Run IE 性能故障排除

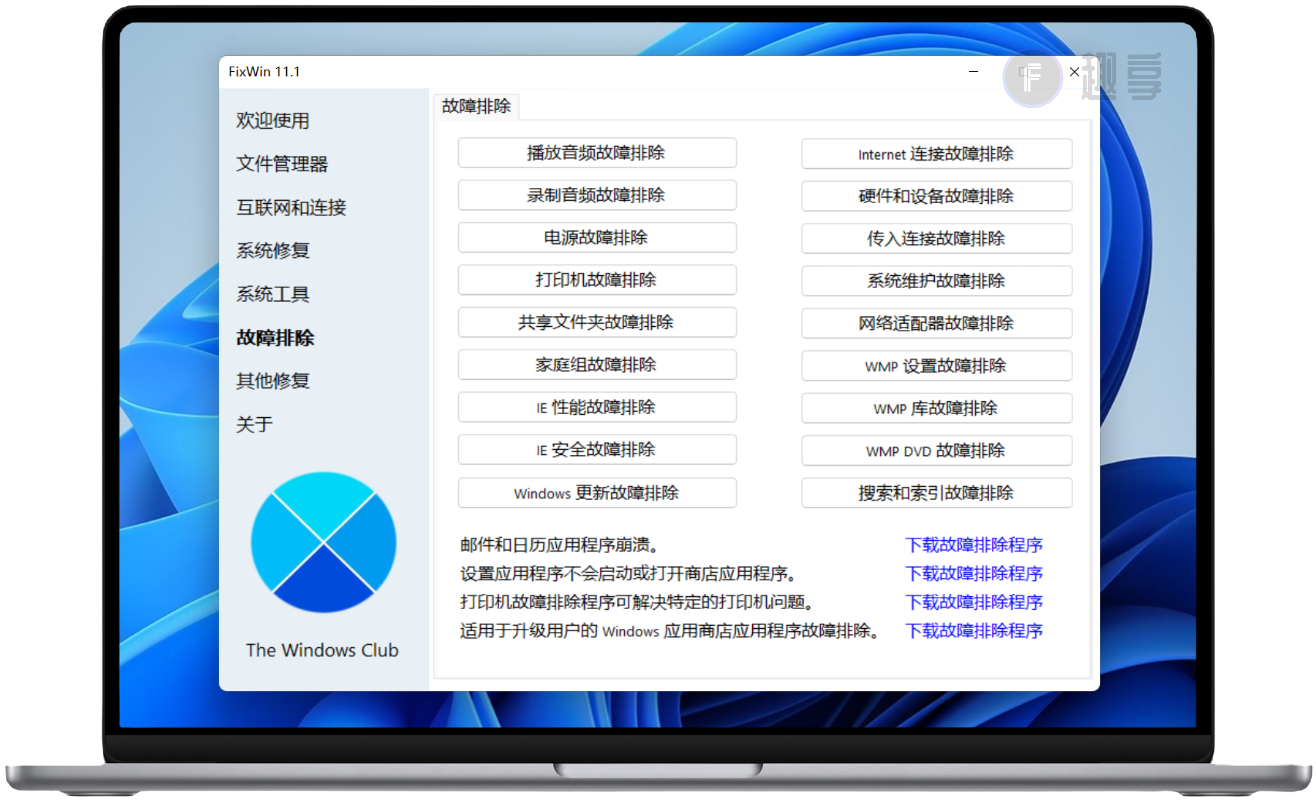(597, 407)
